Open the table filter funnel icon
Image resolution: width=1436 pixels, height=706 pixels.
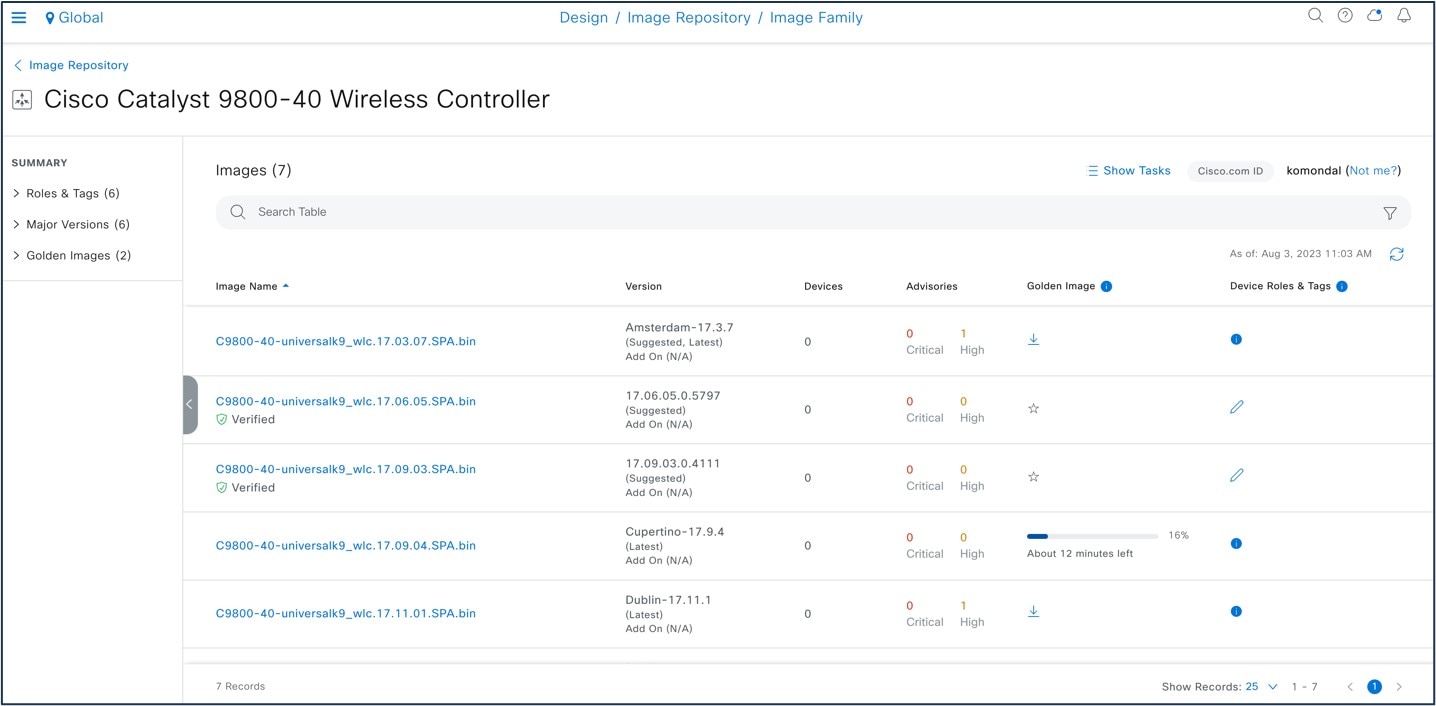pyautogui.click(x=1390, y=213)
